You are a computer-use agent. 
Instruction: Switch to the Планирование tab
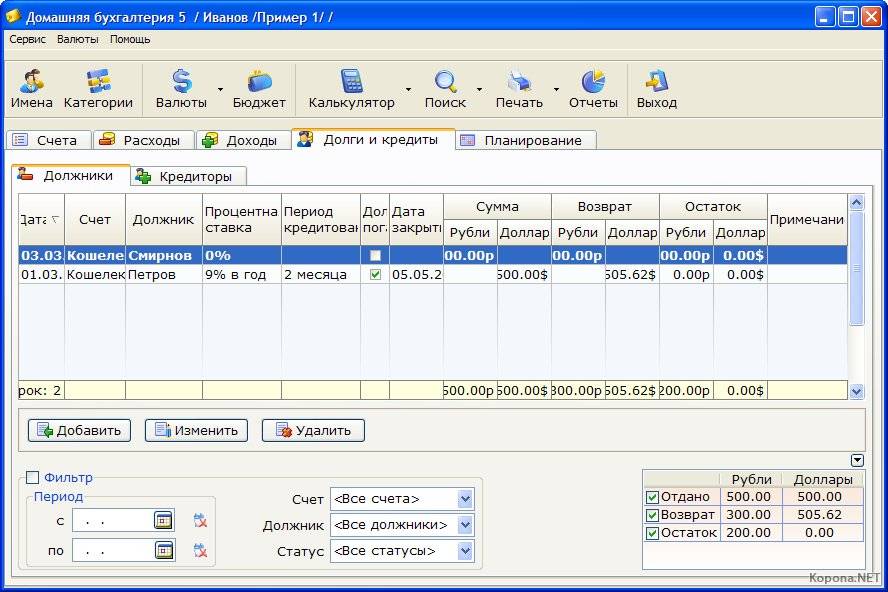[526, 140]
